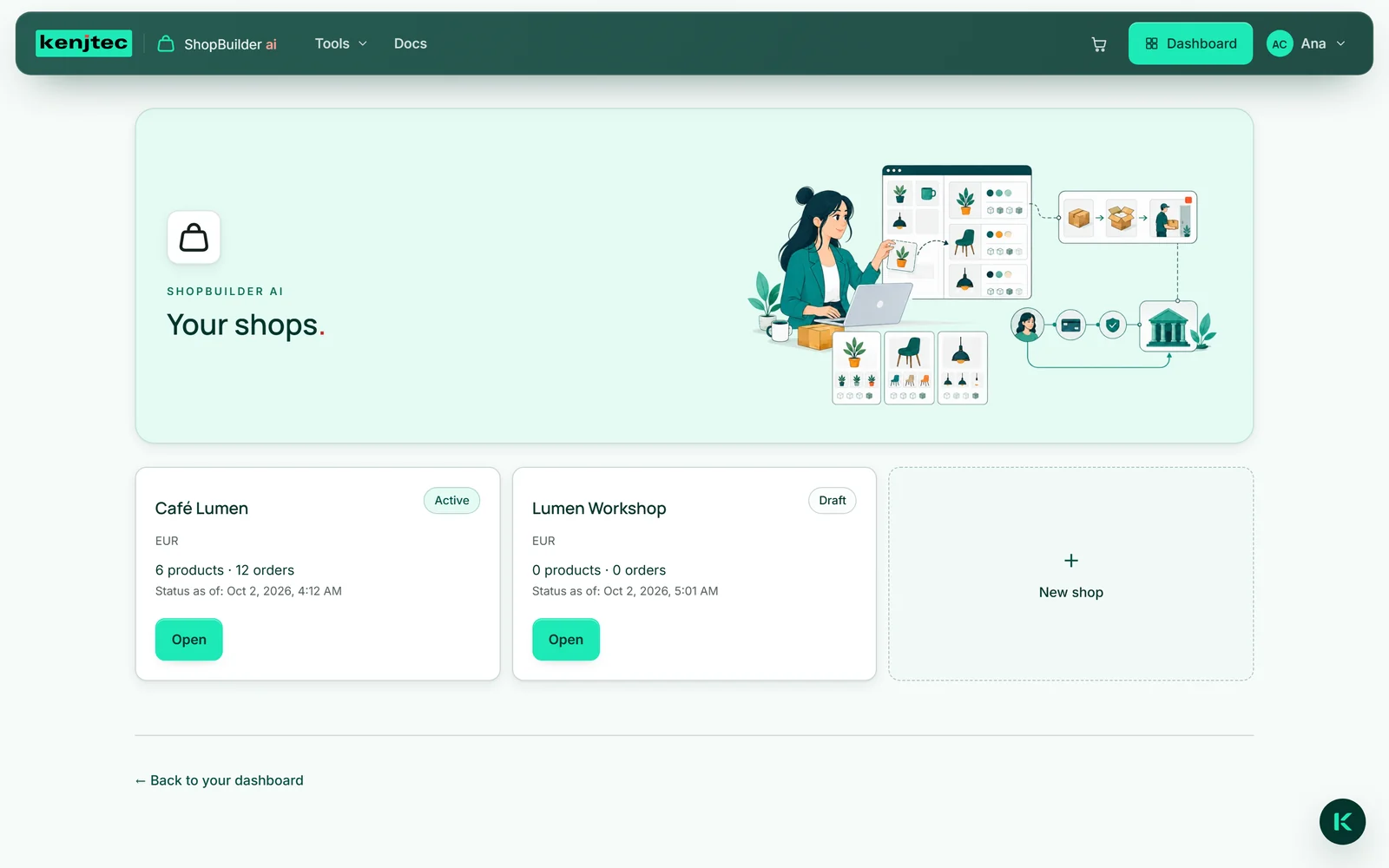Screen dimensions: 1389x868
Task: Select the Lumen Workshop title
Action: click(x=599, y=509)
